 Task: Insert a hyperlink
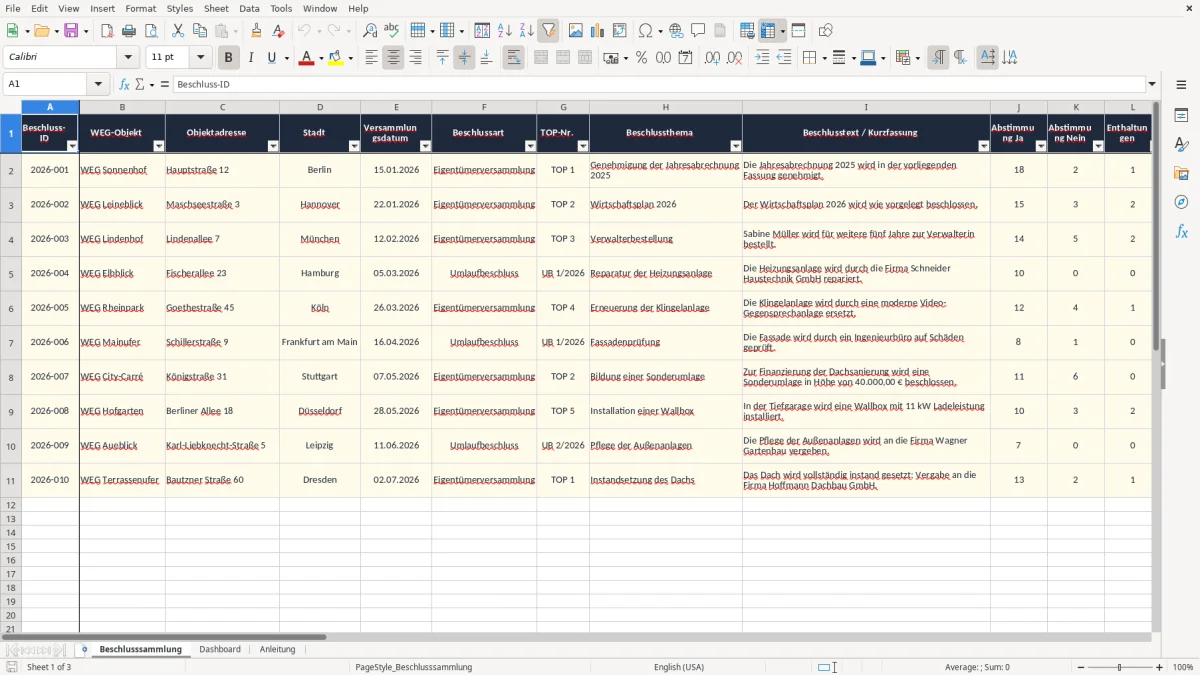pyautogui.click(x=676, y=31)
